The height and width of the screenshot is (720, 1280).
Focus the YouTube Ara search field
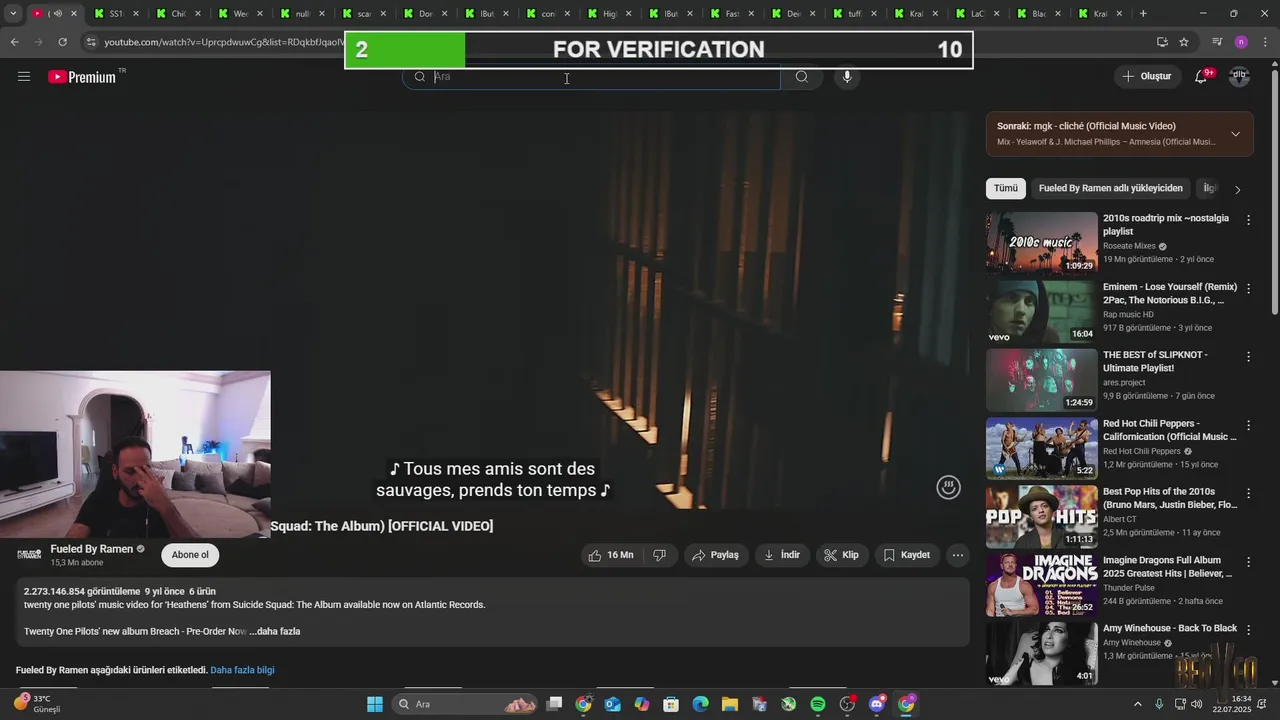pyautogui.click(x=591, y=77)
